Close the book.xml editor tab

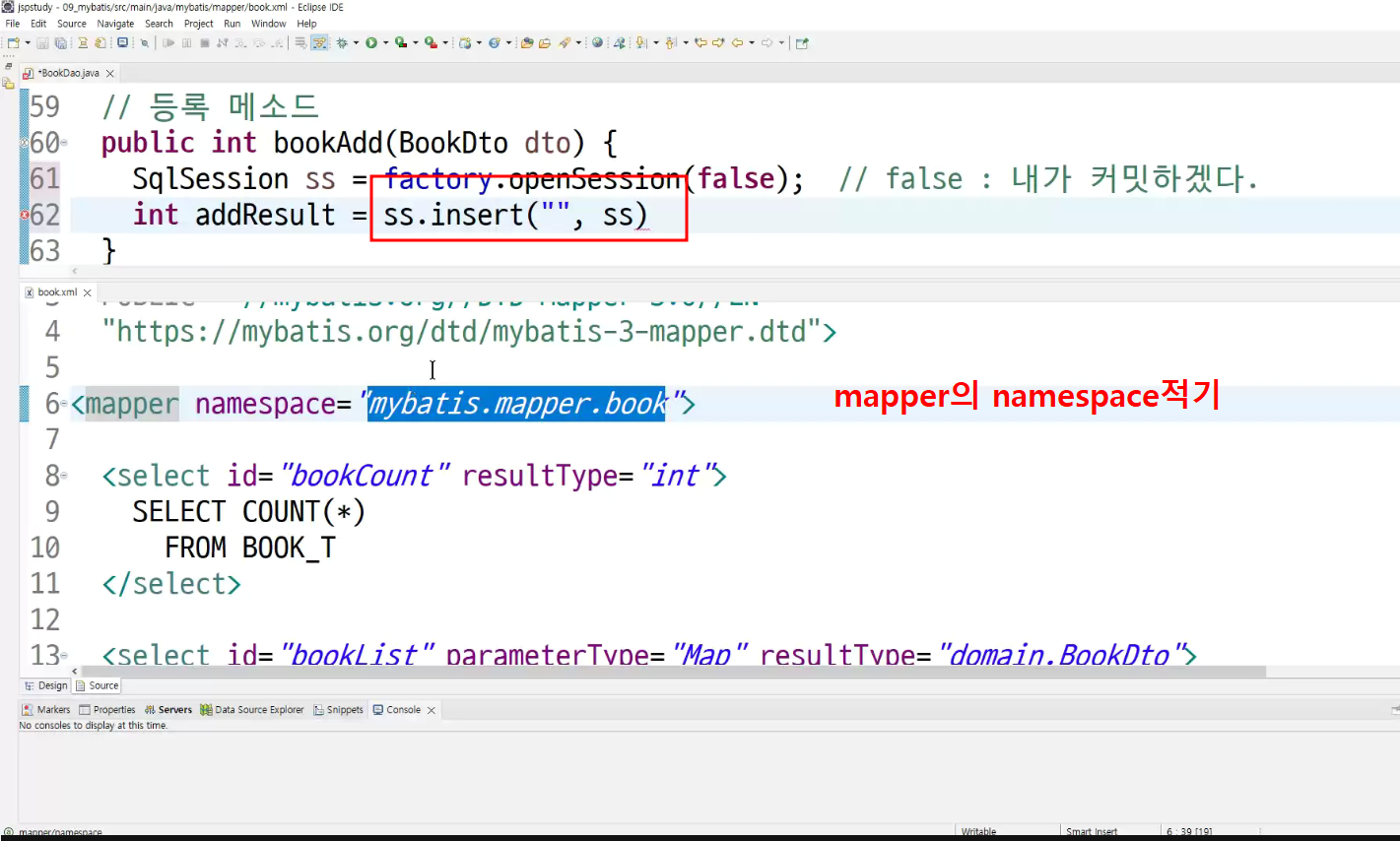(x=88, y=292)
